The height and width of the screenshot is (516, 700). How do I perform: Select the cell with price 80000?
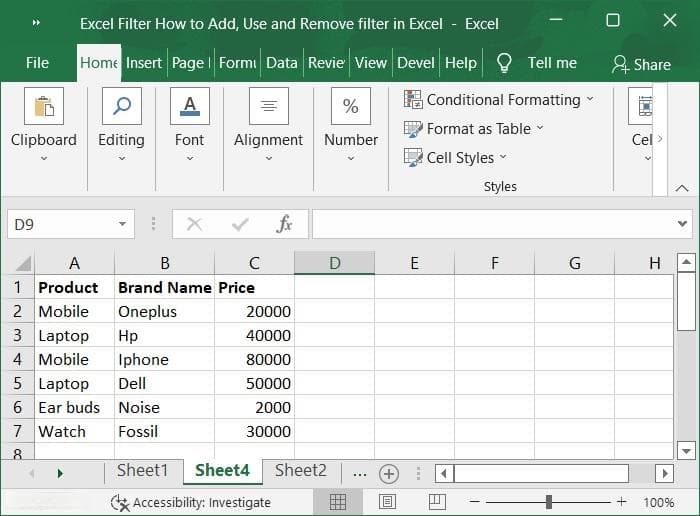(x=254, y=359)
